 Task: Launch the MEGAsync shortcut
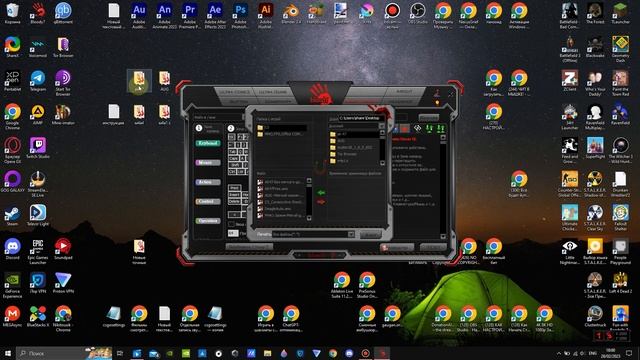[12, 316]
